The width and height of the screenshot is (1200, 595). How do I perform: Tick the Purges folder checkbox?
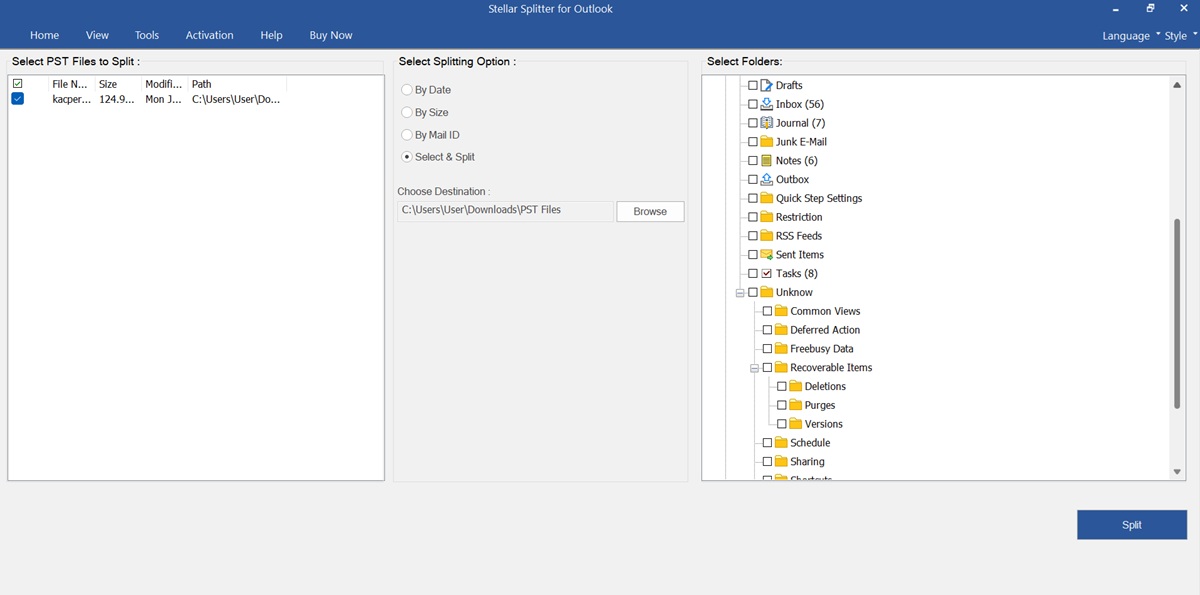click(x=782, y=405)
